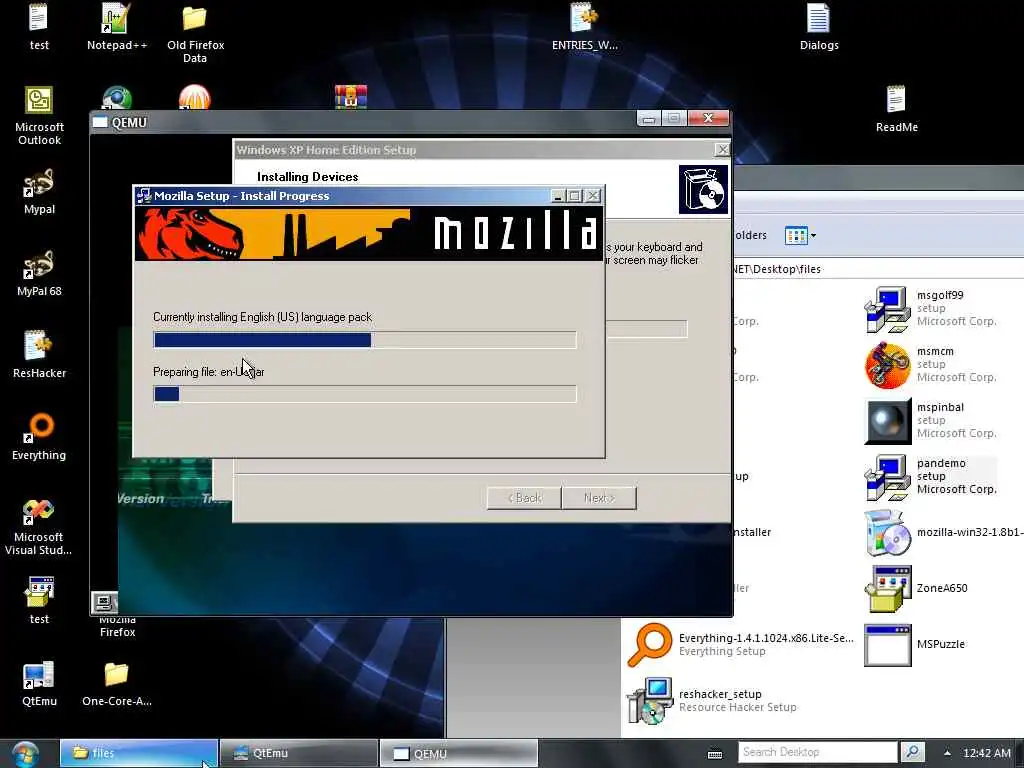Click the Next button in XP Setup
Viewport: 1024px width, 768px height.
click(599, 498)
